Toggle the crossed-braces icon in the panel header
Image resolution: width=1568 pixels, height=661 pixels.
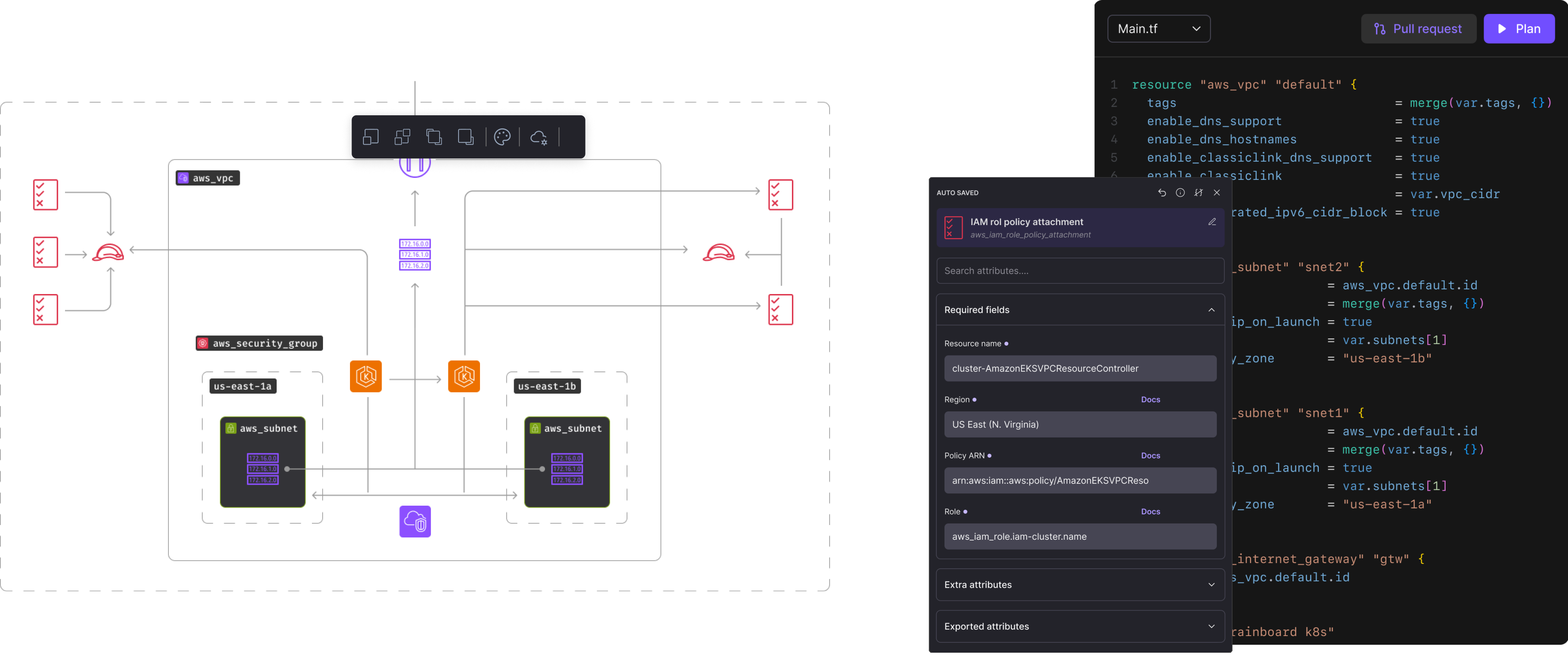(1199, 192)
